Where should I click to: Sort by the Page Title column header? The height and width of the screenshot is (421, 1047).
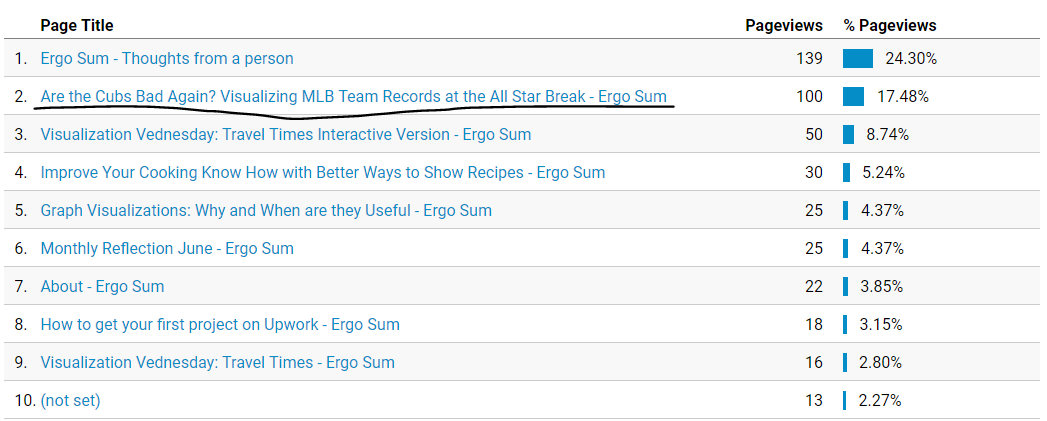(77, 25)
